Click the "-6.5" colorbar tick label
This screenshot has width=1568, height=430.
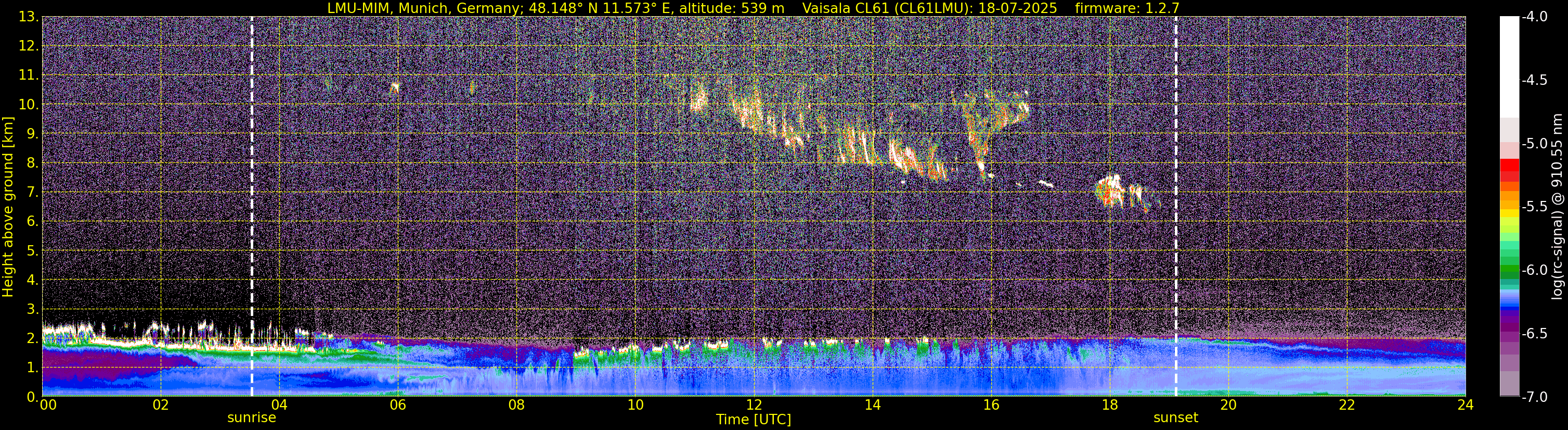click(1535, 333)
